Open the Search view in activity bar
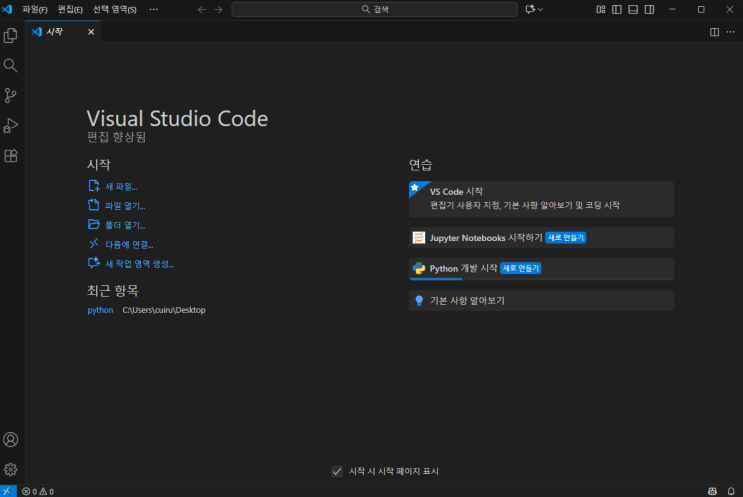The width and height of the screenshot is (743, 497). coord(11,65)
